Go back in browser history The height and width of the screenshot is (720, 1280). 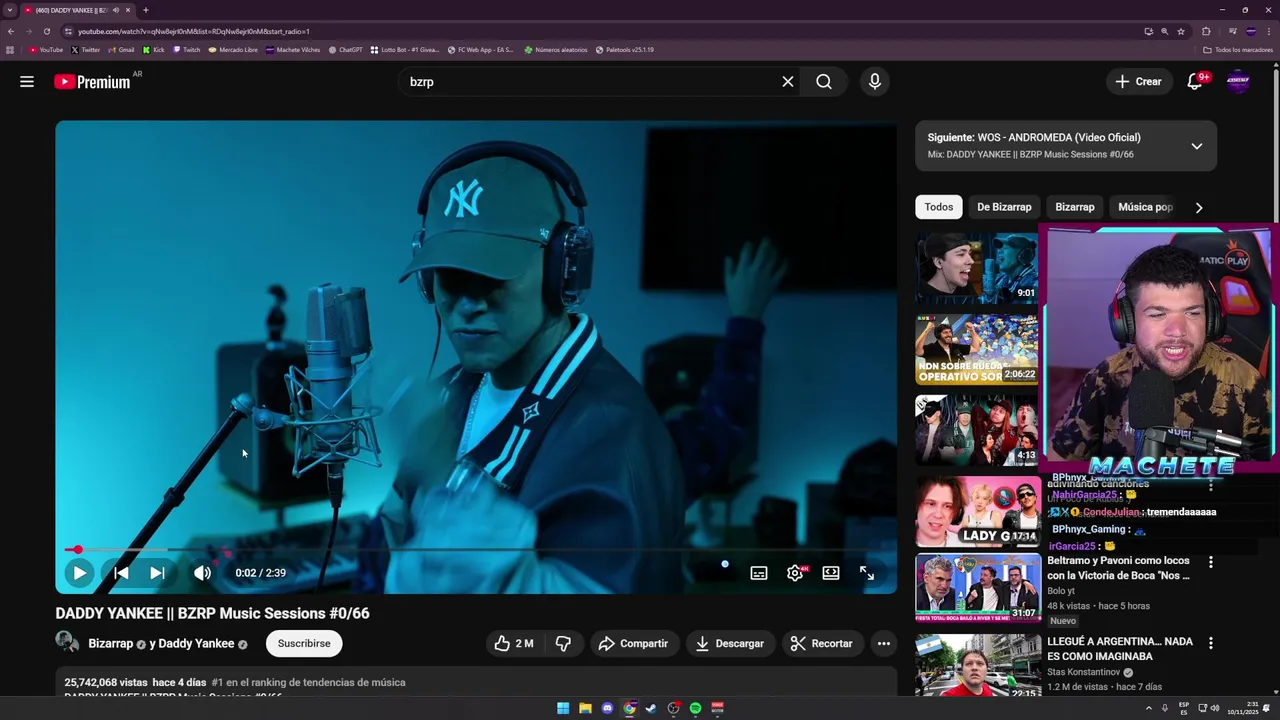[10, 31]
